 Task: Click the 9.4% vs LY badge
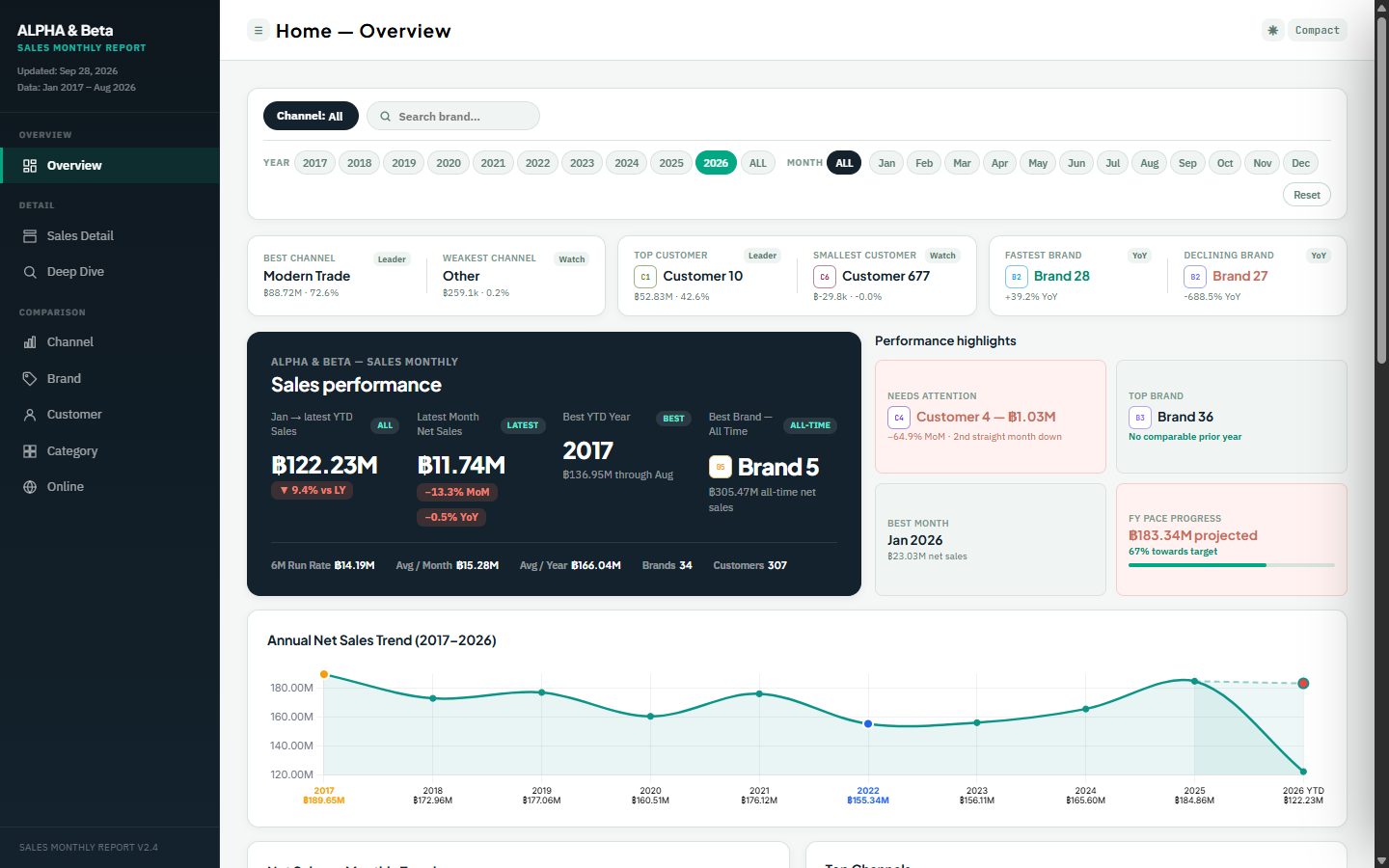pos(313,490)
